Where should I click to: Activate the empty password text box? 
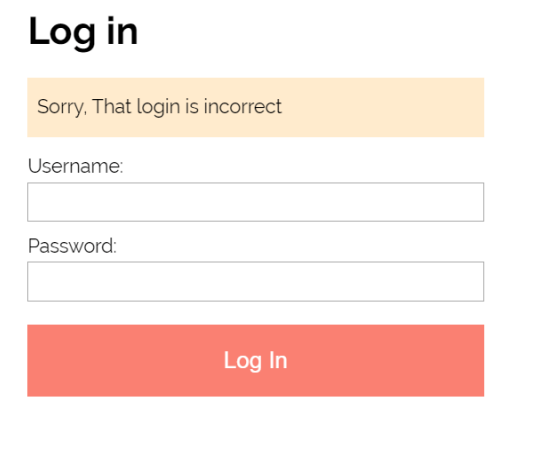[x=256, y=281]
